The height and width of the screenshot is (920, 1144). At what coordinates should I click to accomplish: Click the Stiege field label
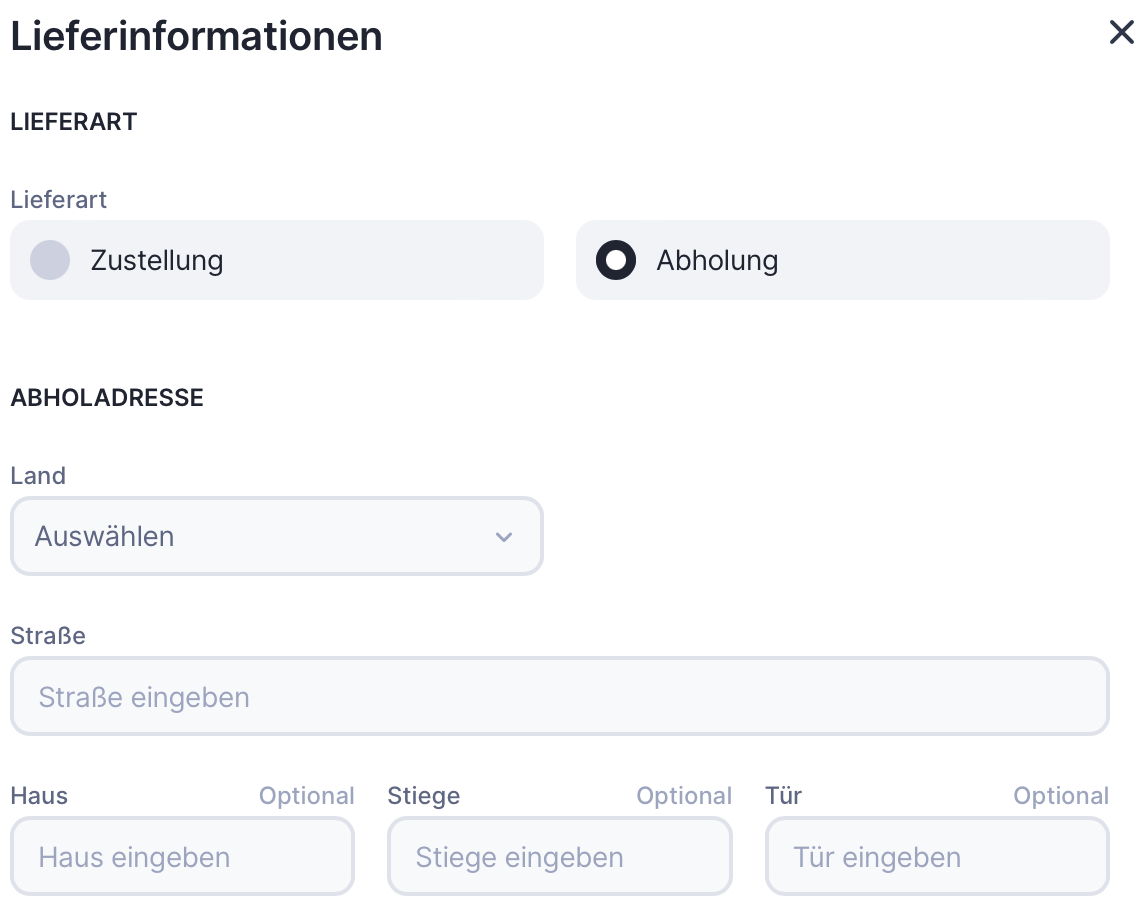coord(424,796)
